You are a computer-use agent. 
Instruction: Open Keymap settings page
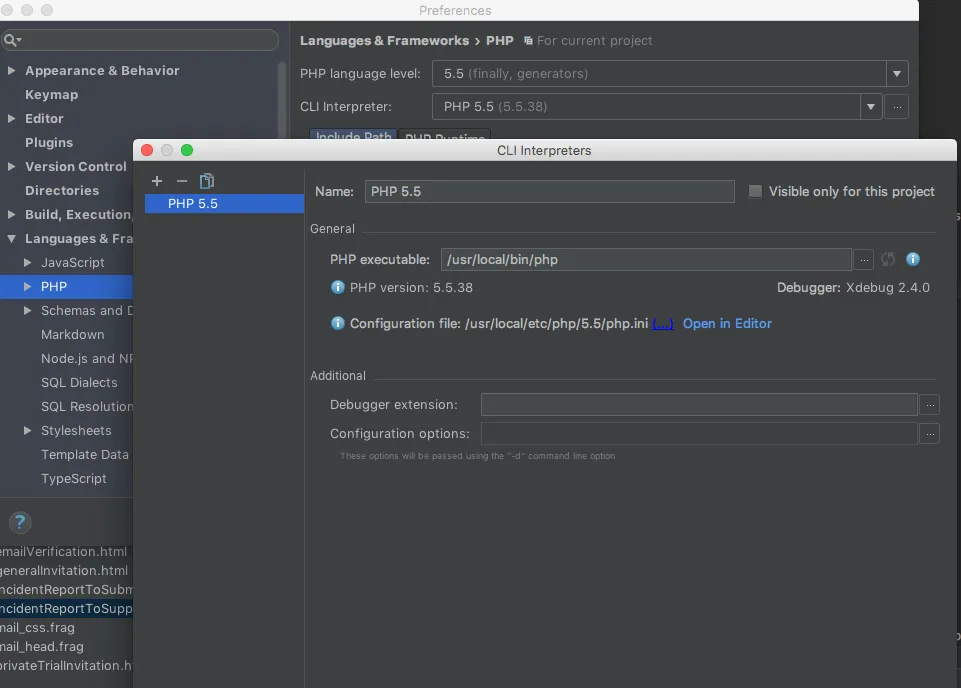click(x=51, y=94)
